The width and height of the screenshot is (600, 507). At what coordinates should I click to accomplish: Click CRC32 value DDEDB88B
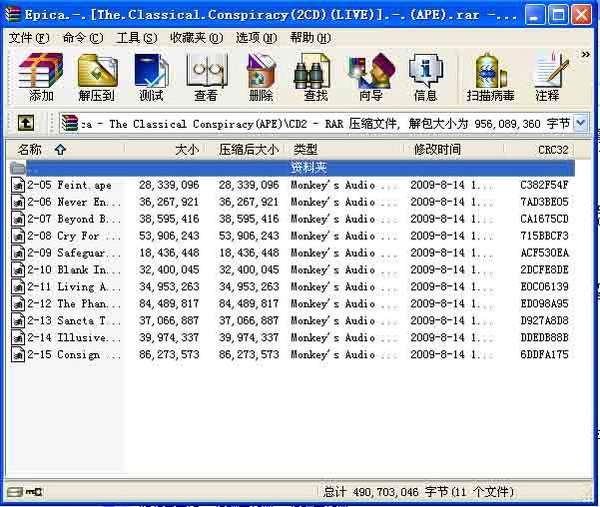[544, 338]
